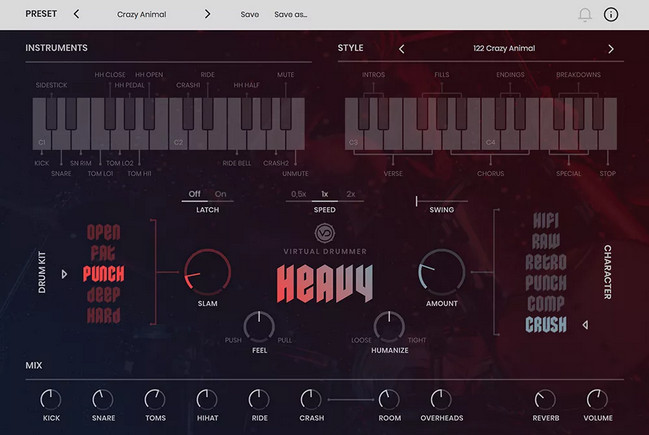The image size is (649, 435).
Task: Click the Amount knob
Action: [x=442, y=272]
